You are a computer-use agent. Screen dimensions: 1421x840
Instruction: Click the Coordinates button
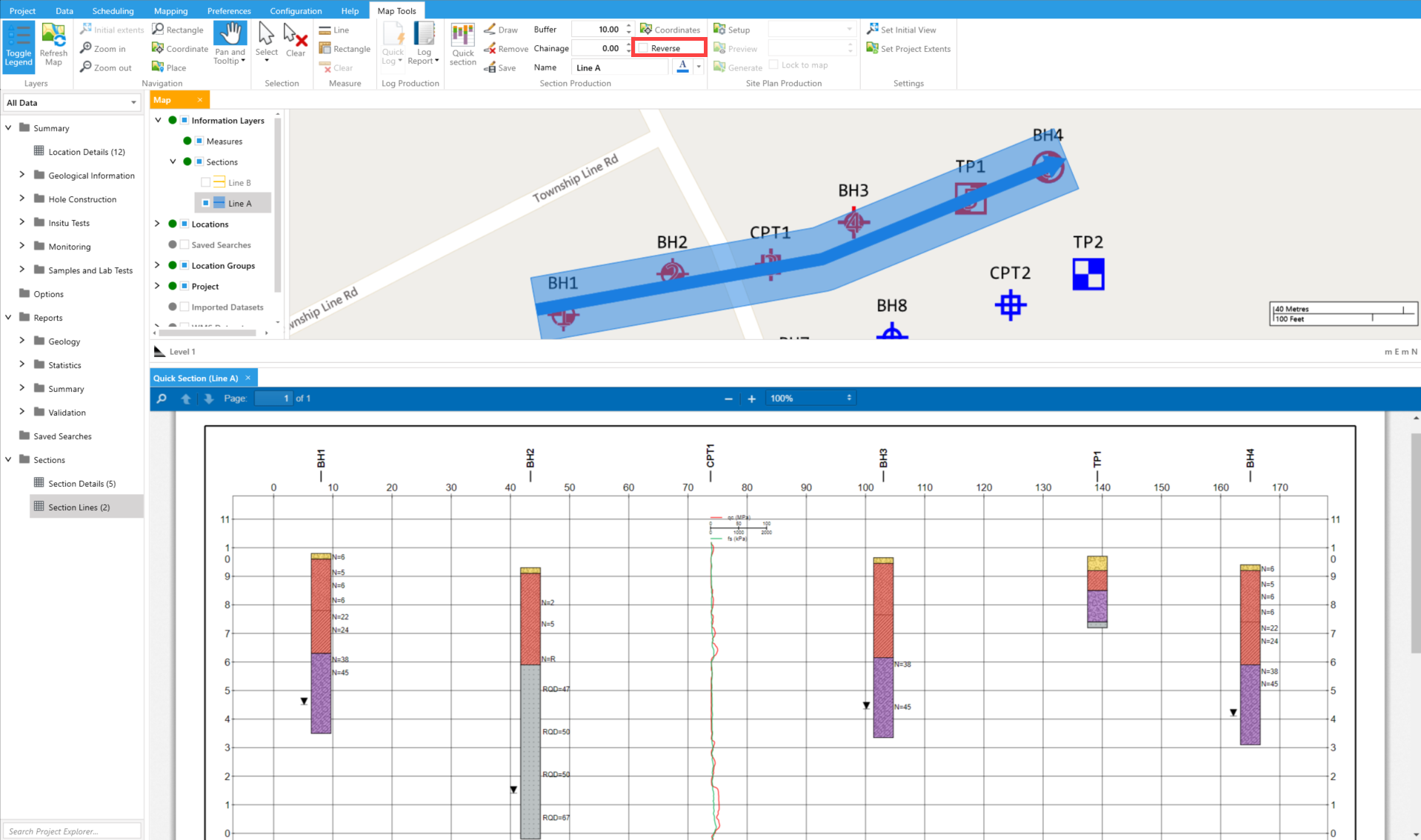(670, 30)
